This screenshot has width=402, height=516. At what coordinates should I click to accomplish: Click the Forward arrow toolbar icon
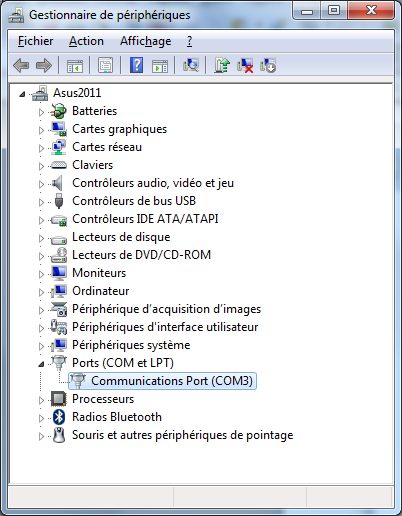pos(44,65)
